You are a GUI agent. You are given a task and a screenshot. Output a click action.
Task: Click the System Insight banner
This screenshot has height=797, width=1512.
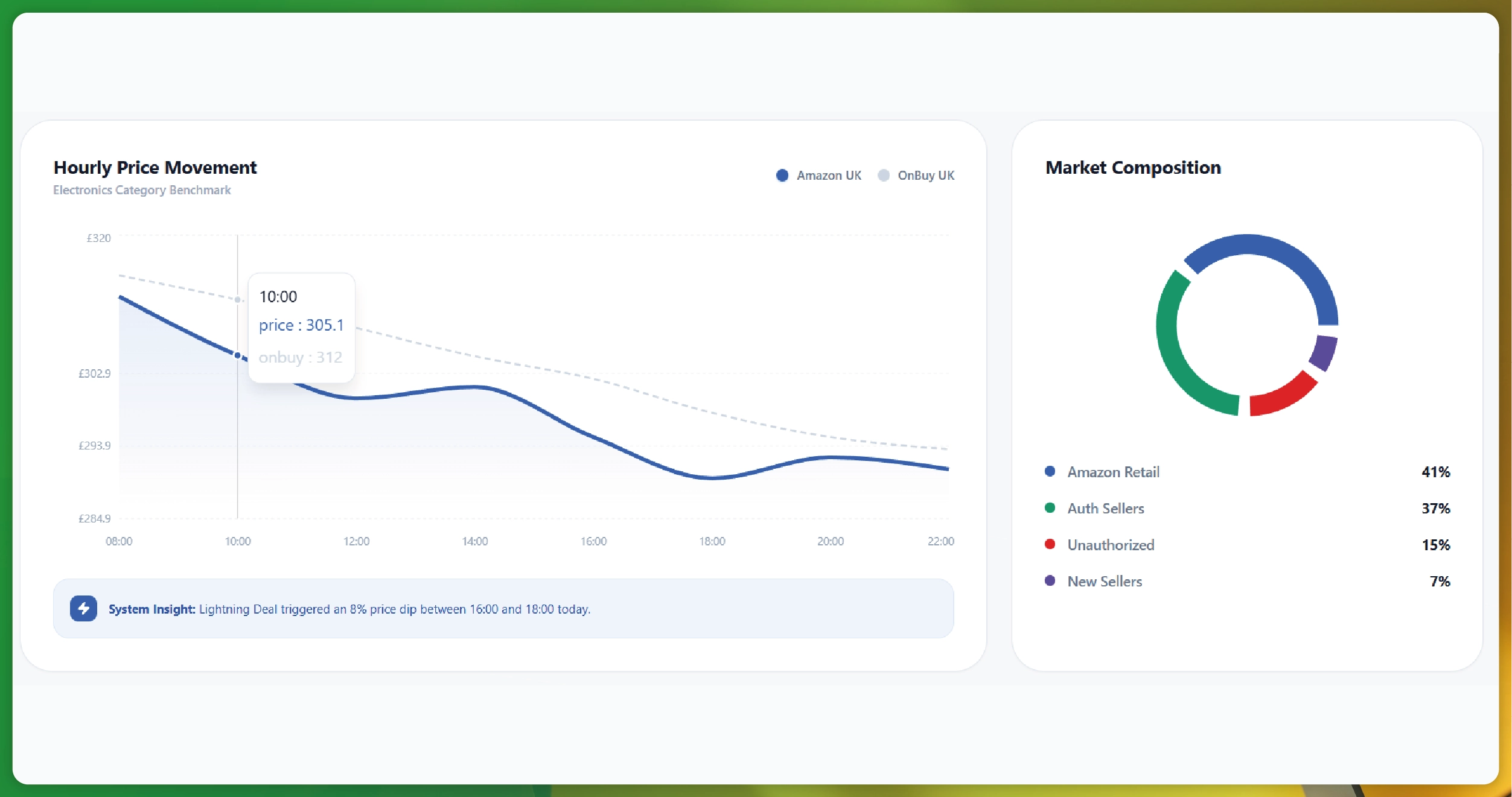click(504, 609)
